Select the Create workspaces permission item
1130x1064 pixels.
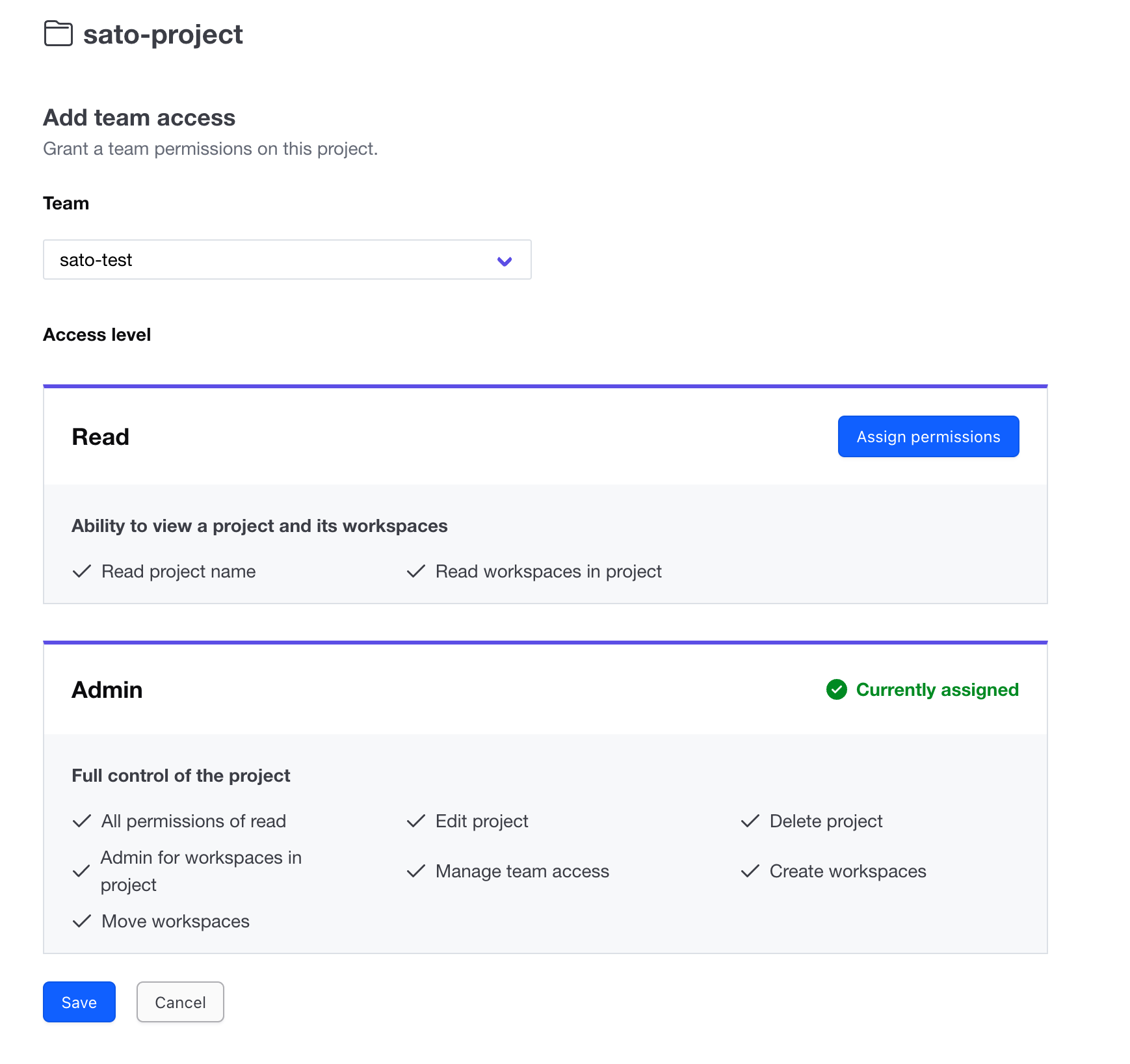pyautogui.click(x=847, y=871)
